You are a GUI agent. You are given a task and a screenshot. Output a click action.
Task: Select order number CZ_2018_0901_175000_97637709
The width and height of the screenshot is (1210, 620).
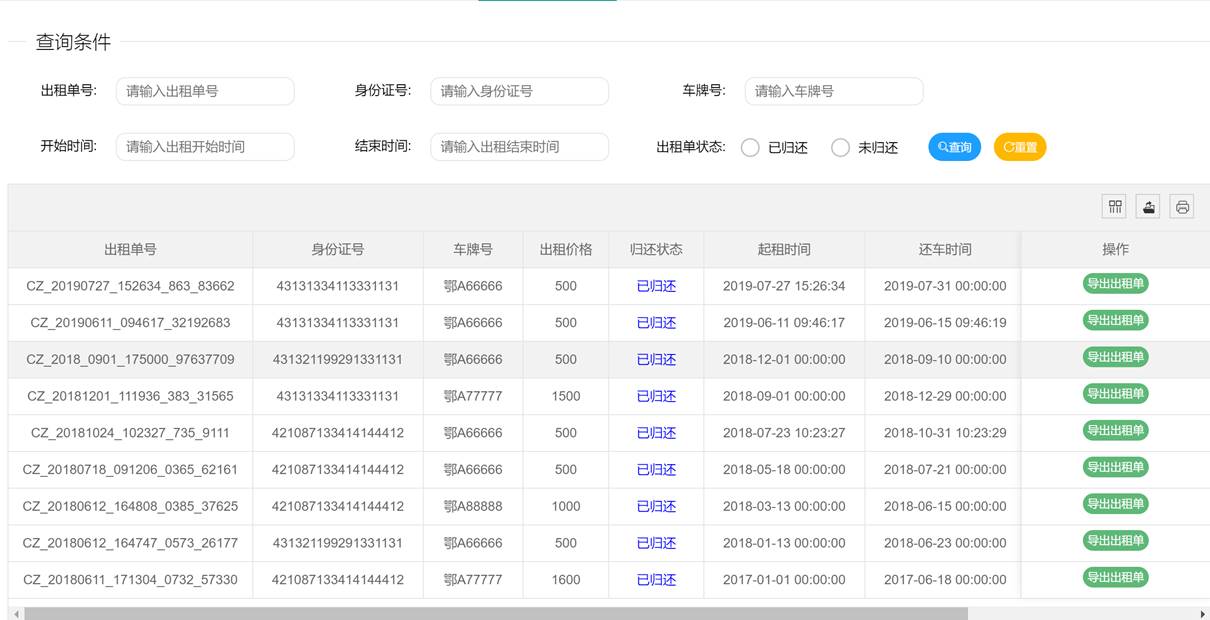130,359
